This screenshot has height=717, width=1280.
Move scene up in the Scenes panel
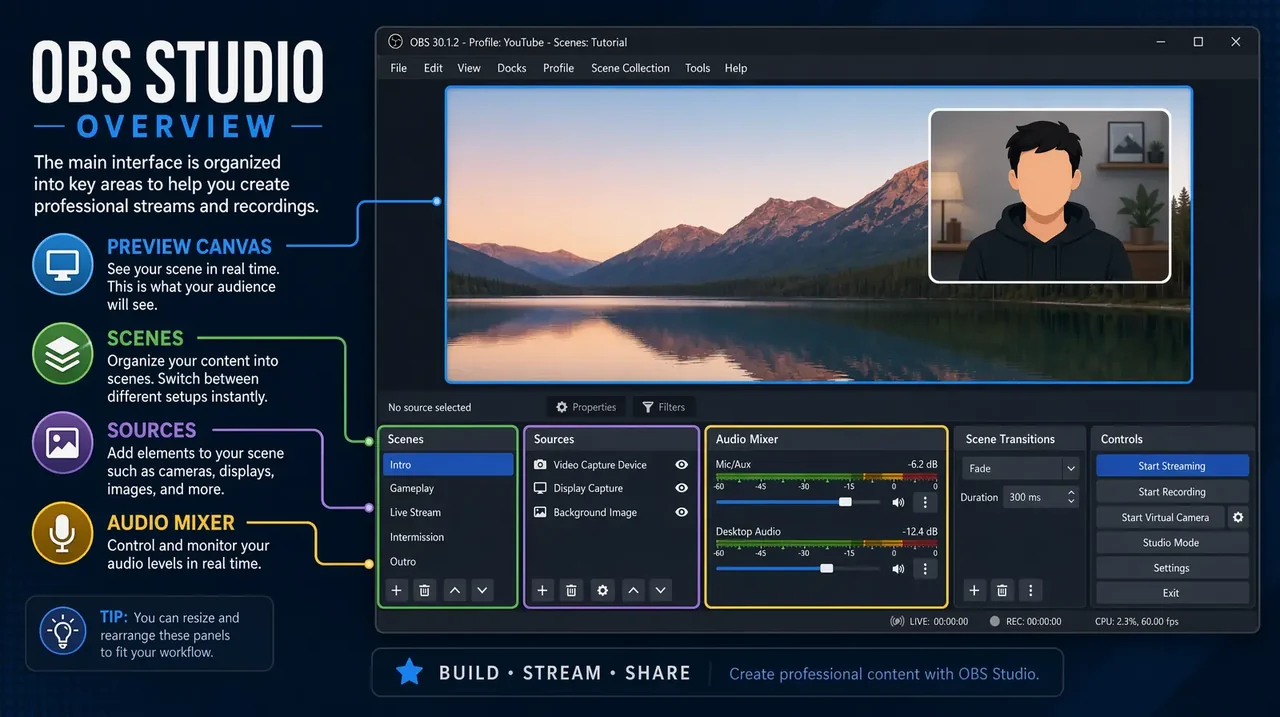pyautogui.click(x=455, y=590)
